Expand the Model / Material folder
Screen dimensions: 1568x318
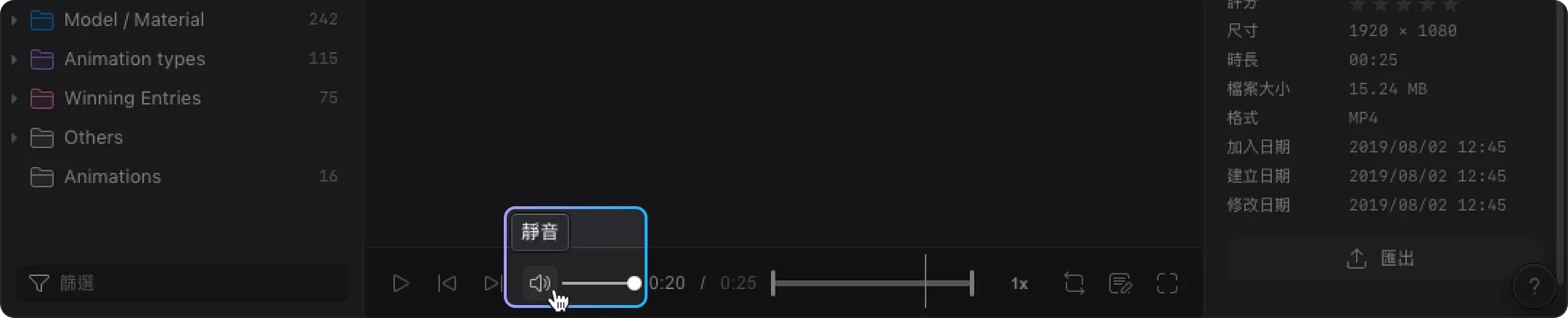(x=14, y=20)
